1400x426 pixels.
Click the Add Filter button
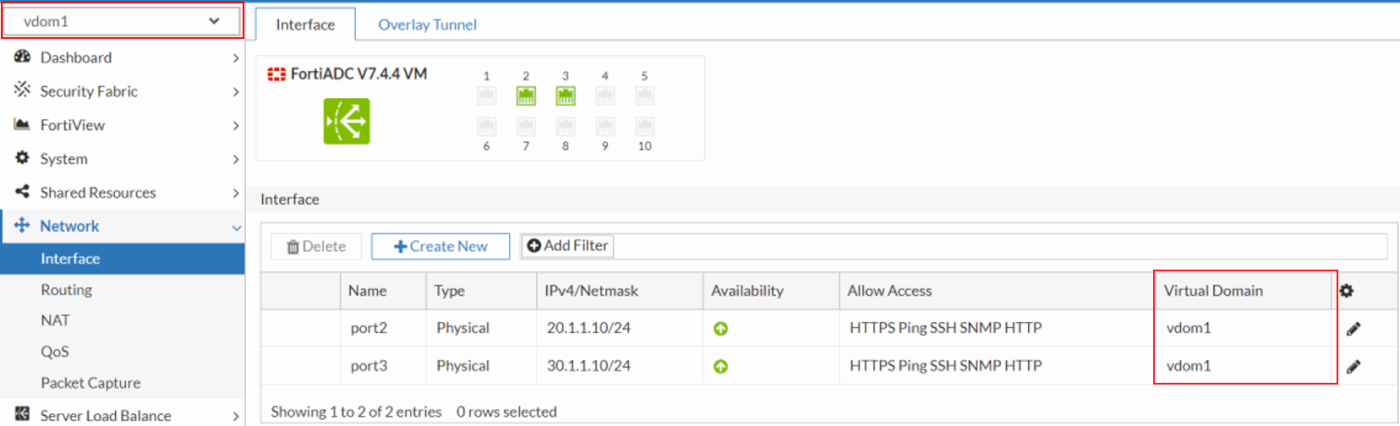click(567, 246)
